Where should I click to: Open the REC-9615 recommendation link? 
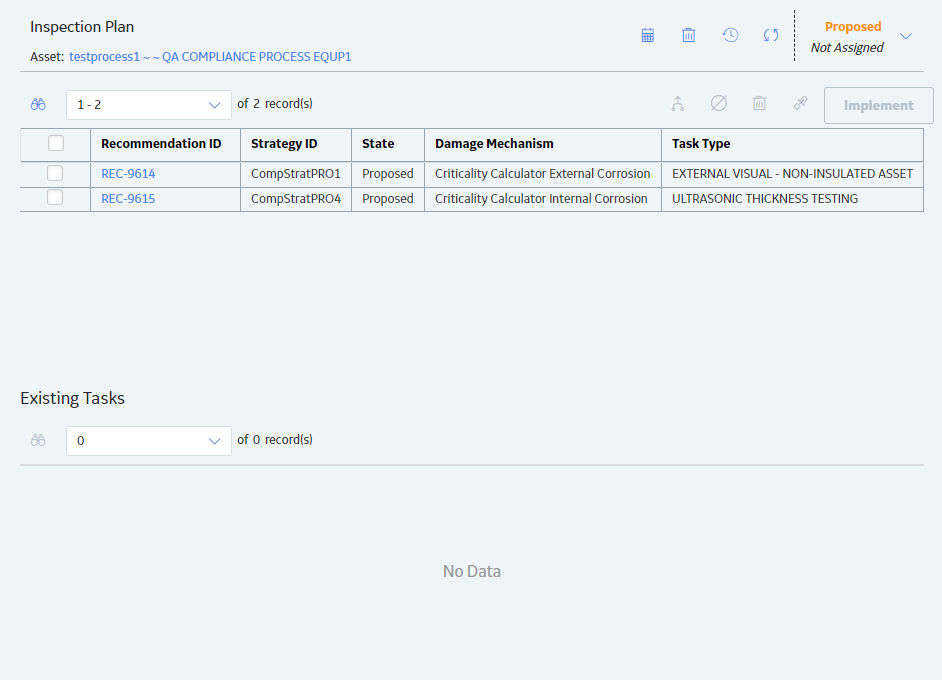[x=128, y=199]
